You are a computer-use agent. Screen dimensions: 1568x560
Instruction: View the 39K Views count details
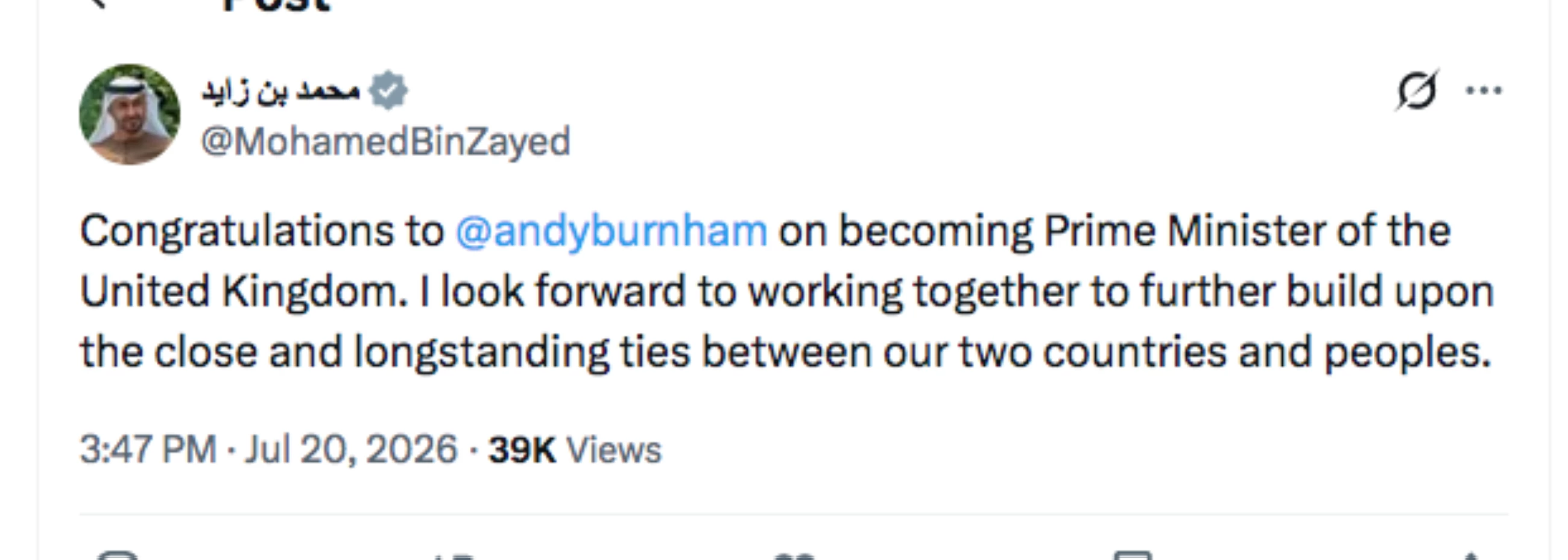click(575, 450)
